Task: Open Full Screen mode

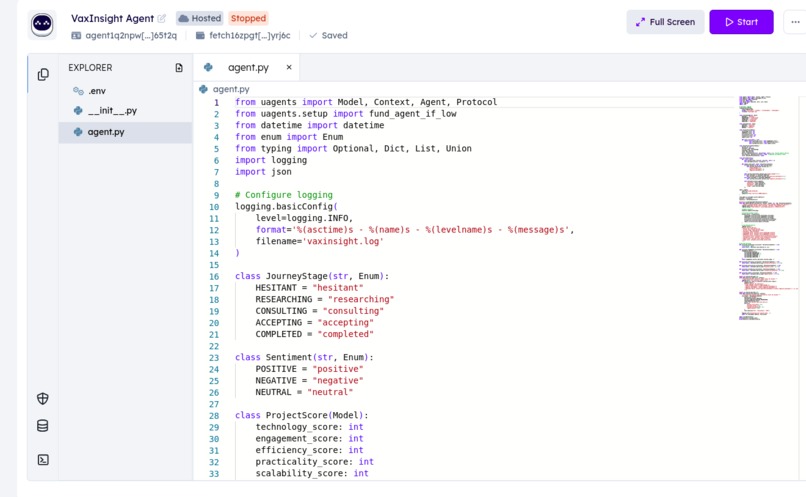Action: point(665,22)
